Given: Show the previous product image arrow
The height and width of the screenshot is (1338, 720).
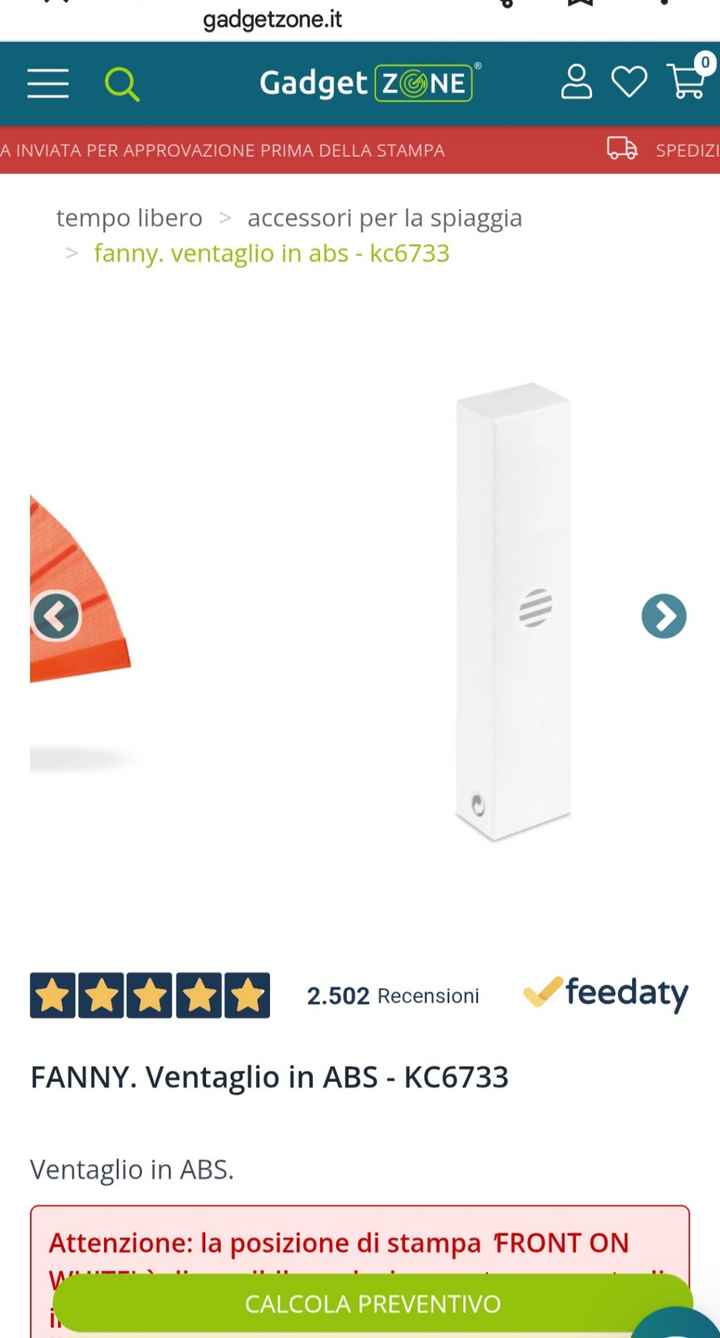Looking at the screenshot, I should tap(56, 616).
